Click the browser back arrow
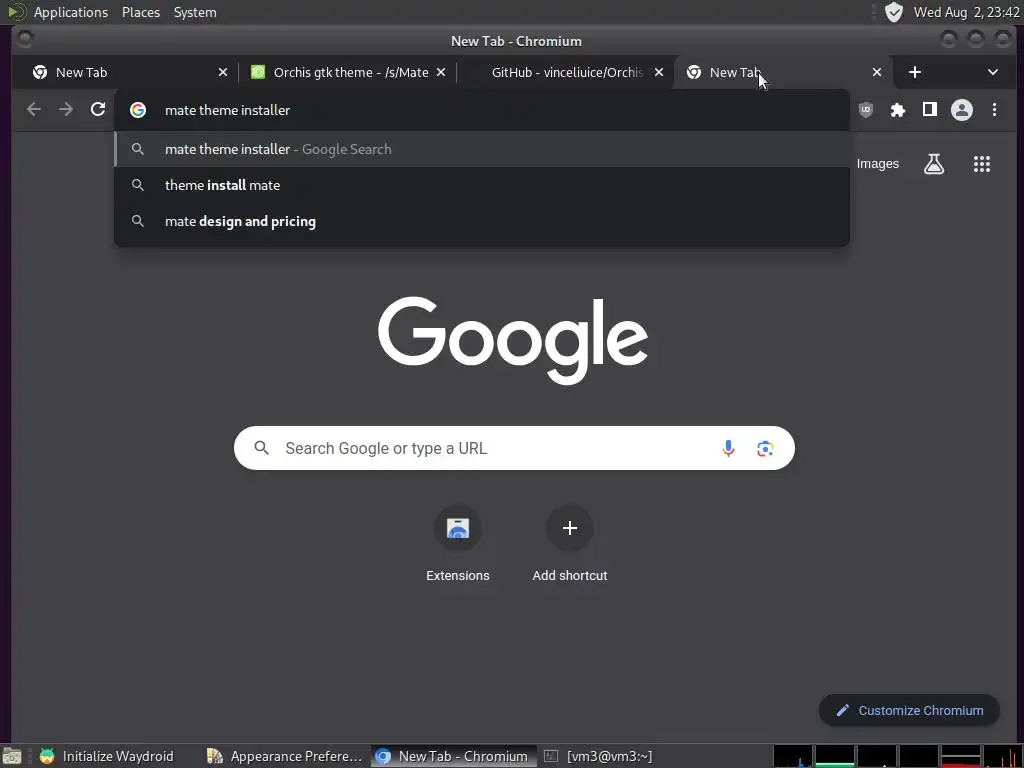This screenshot has width=1024, height=768. tap(34, 110)
